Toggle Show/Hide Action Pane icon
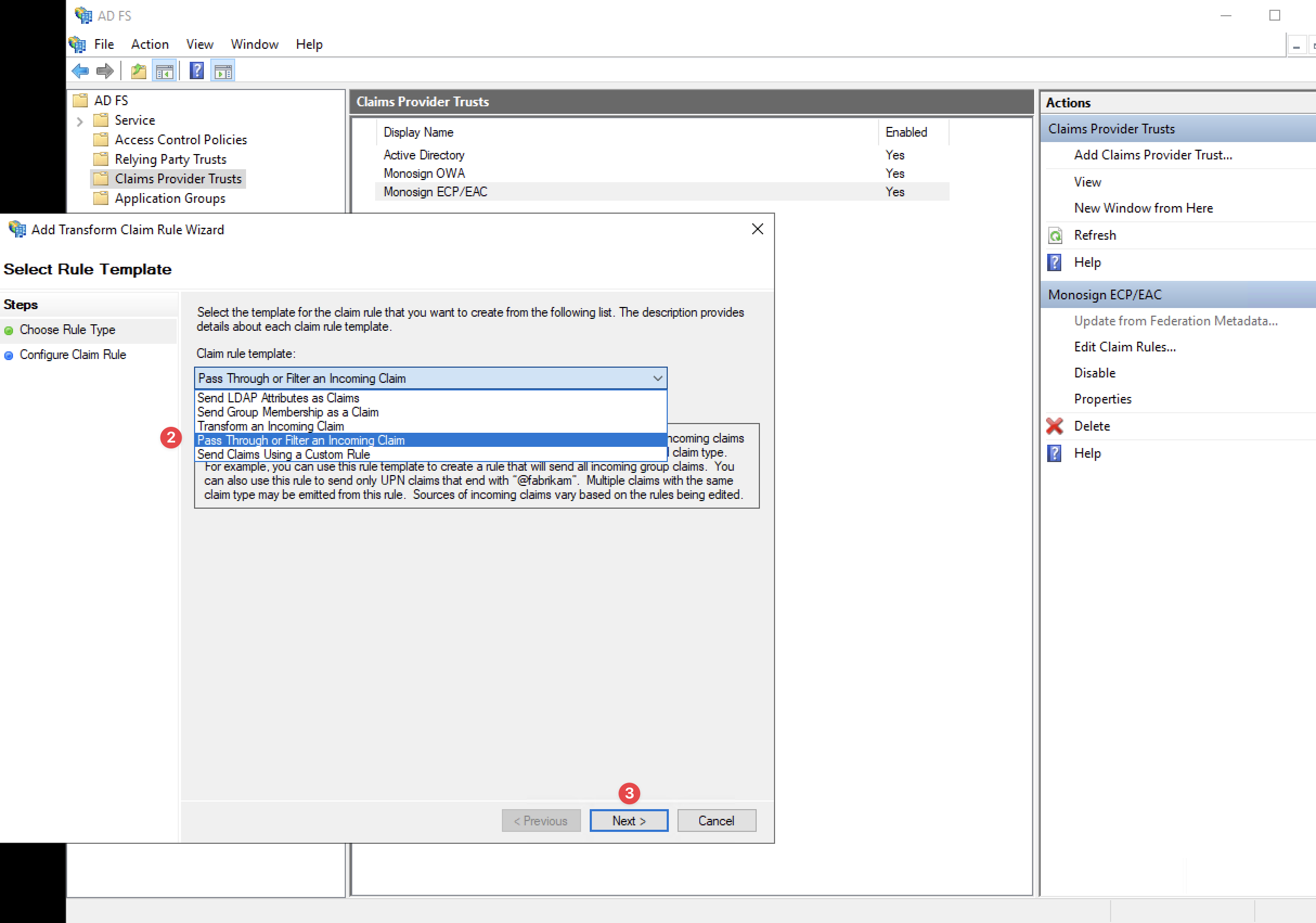The image size is (1316, 923). coord(223,71)
